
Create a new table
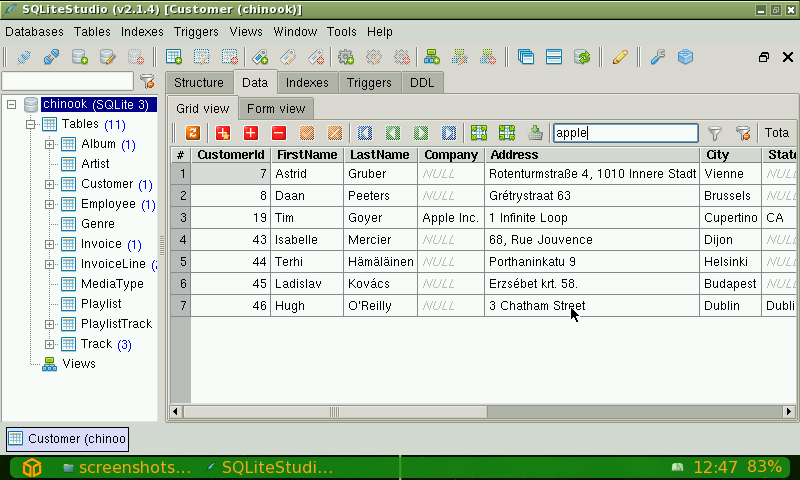[x=174, y=57]
